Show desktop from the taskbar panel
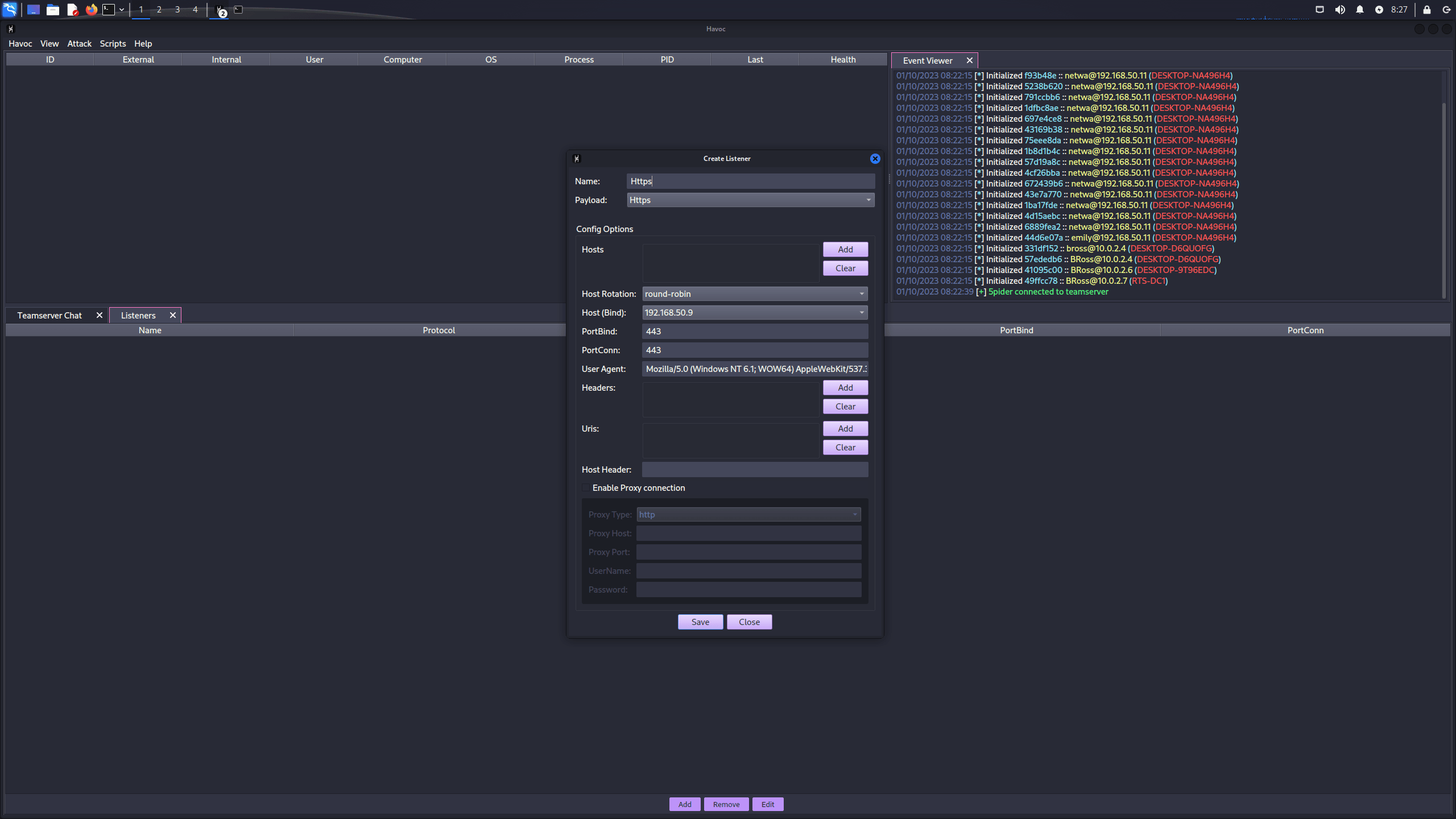 point(34,10)
